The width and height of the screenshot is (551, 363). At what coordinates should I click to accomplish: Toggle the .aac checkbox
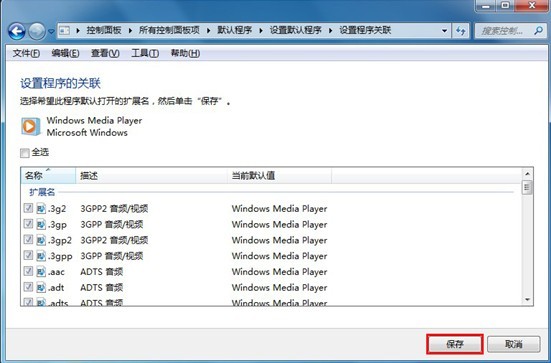(28, 271)
